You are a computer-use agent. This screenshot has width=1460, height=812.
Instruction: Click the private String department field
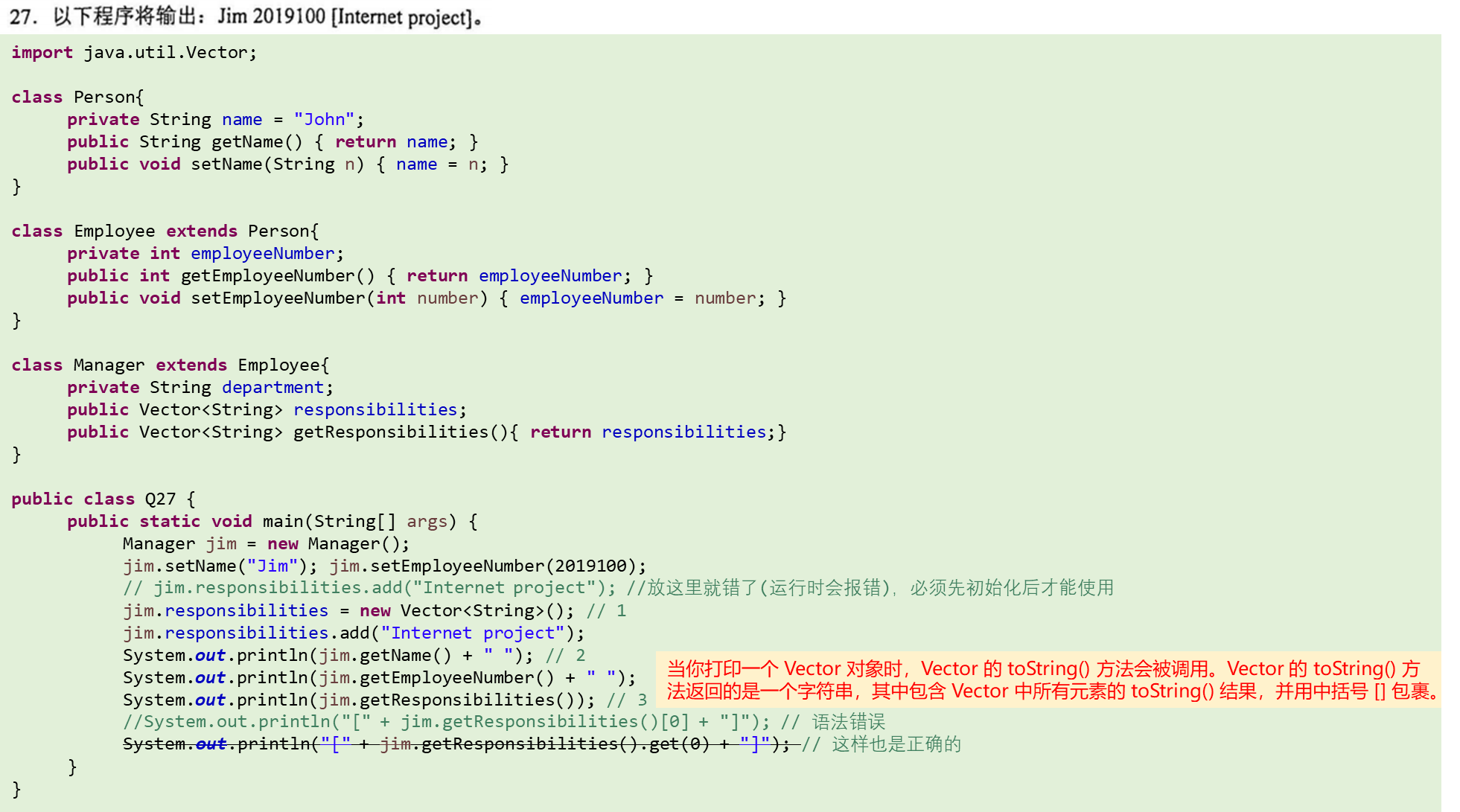pos(200,387)
